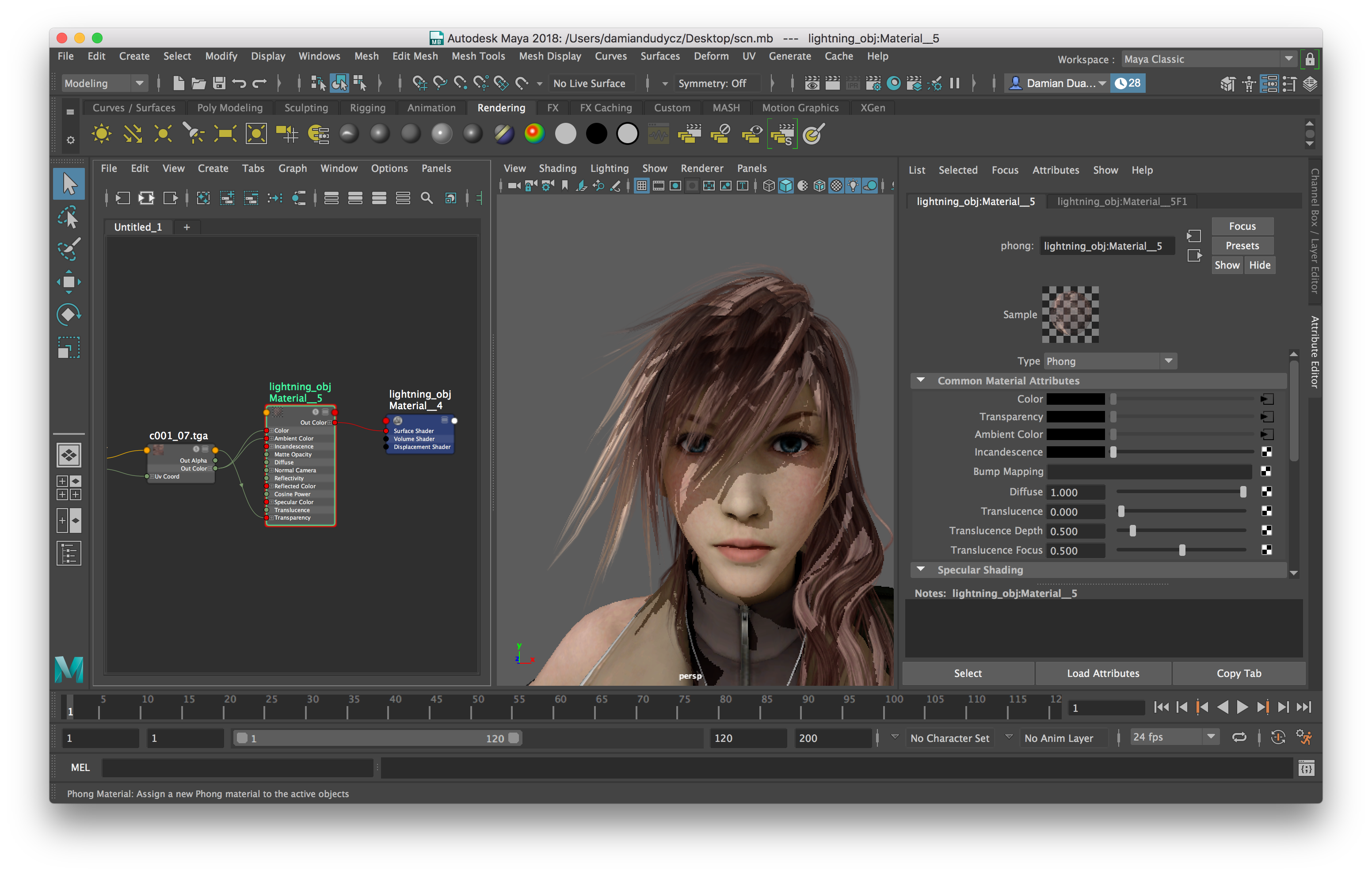Click the ambient light shelf icon
This screenshot has width=1372, height=874.
click(101, 134)
